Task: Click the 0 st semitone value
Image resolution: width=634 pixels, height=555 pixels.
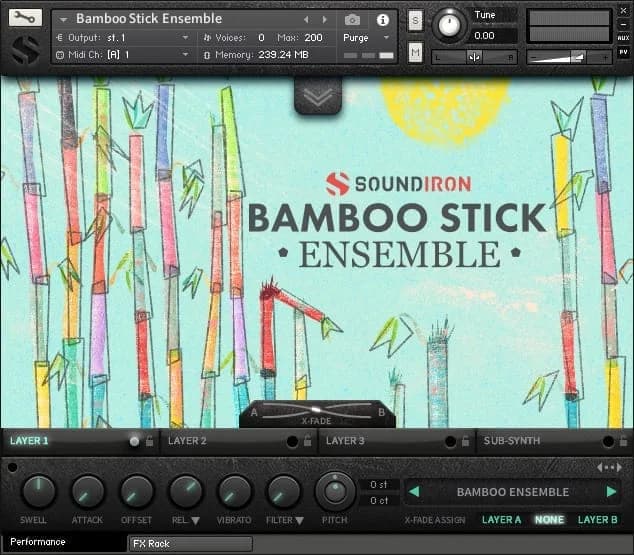Action: [x=379, y=484]
